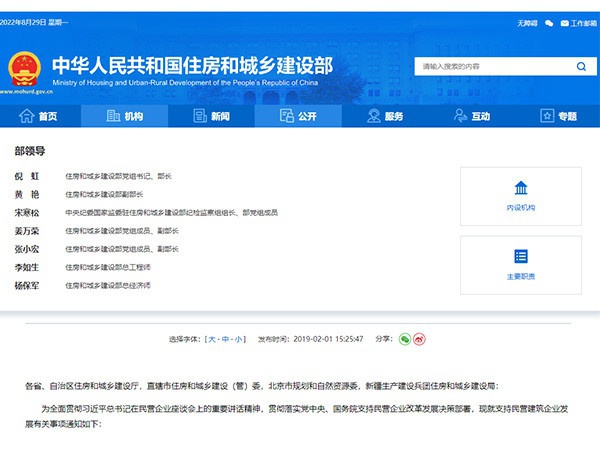Image resolution: width=600 pixels, height=450 pixels.
Task: Select large font size 大
Action: [212, 339]
